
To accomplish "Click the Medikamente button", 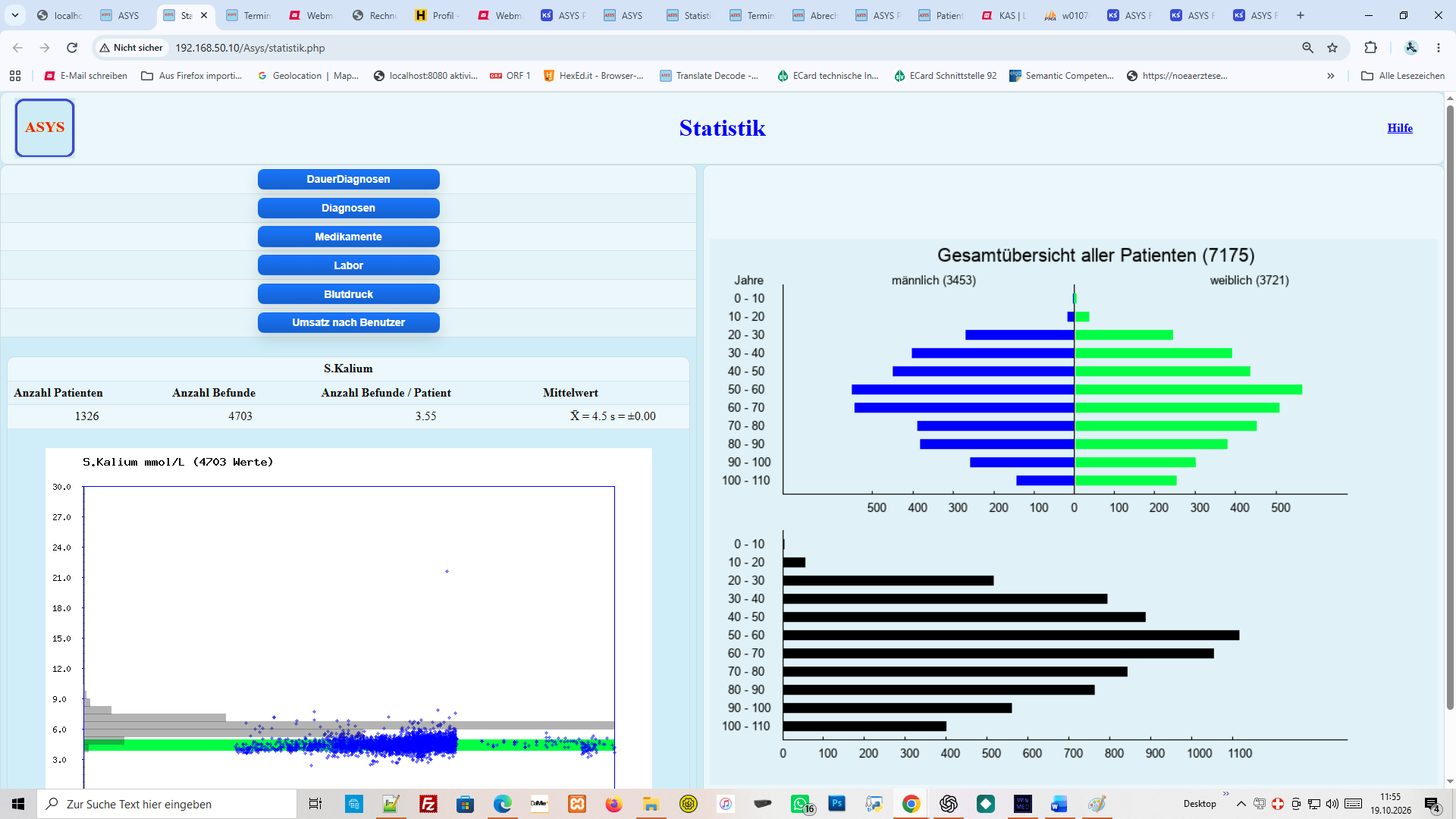I will click(x=348, y=237).
